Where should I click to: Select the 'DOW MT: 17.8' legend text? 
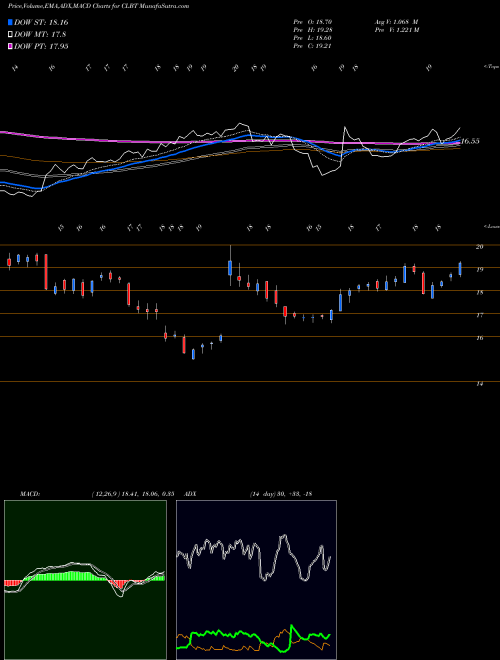(x=40, y=35)
